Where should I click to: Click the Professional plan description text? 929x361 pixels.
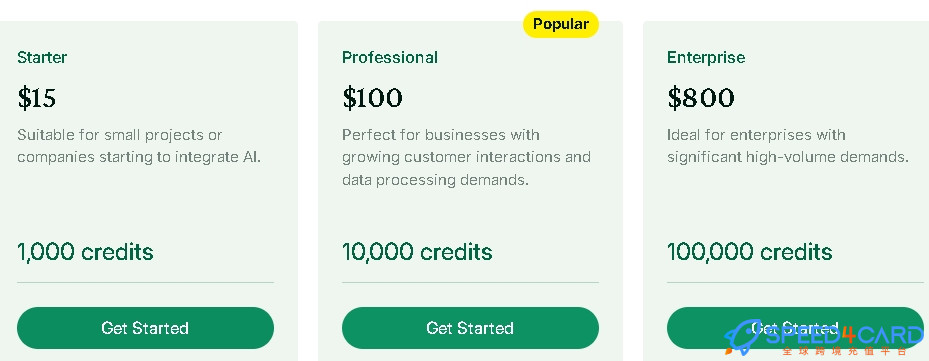point(466,157)
